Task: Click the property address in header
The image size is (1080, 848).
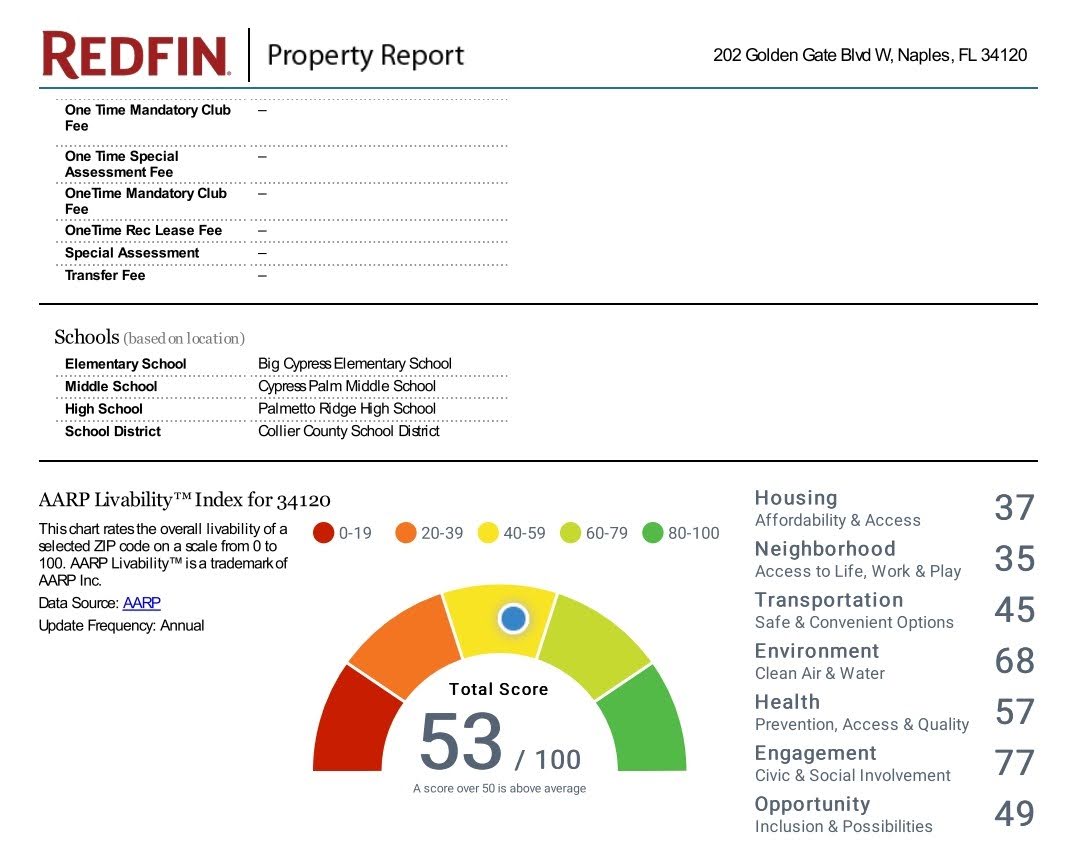Action: [870, 56]
